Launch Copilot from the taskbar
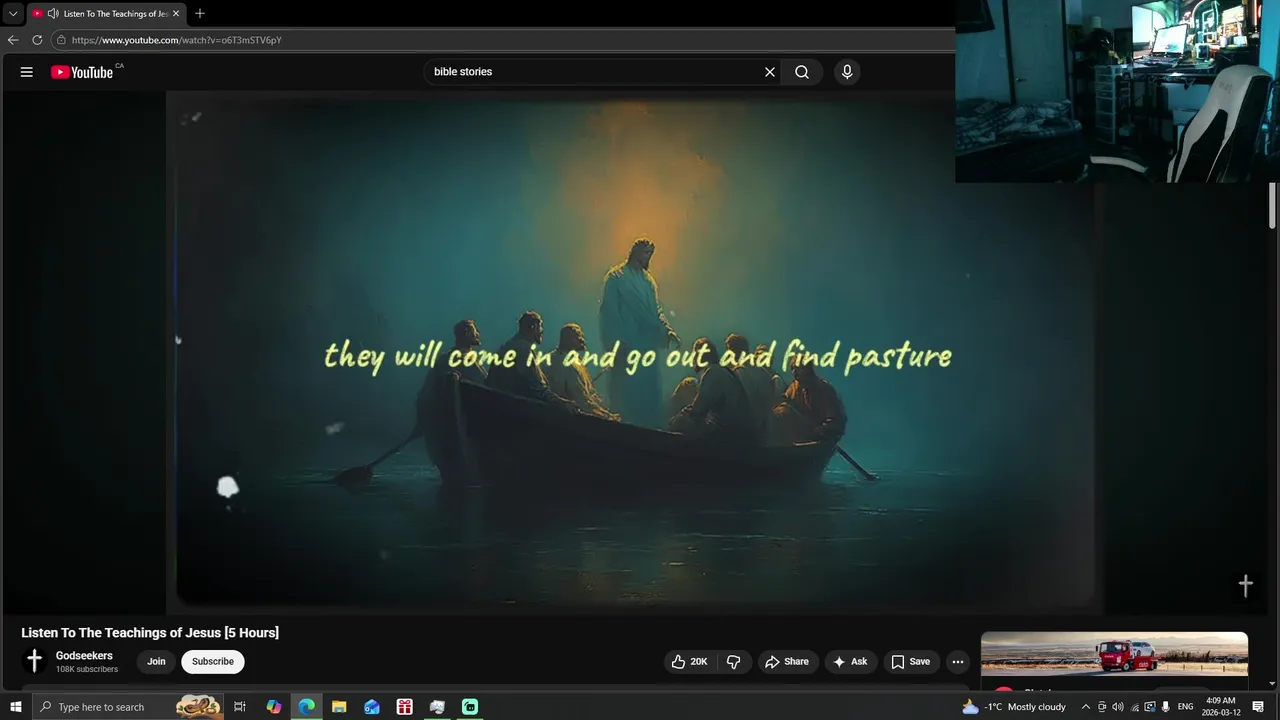 [x=274, y=707]
